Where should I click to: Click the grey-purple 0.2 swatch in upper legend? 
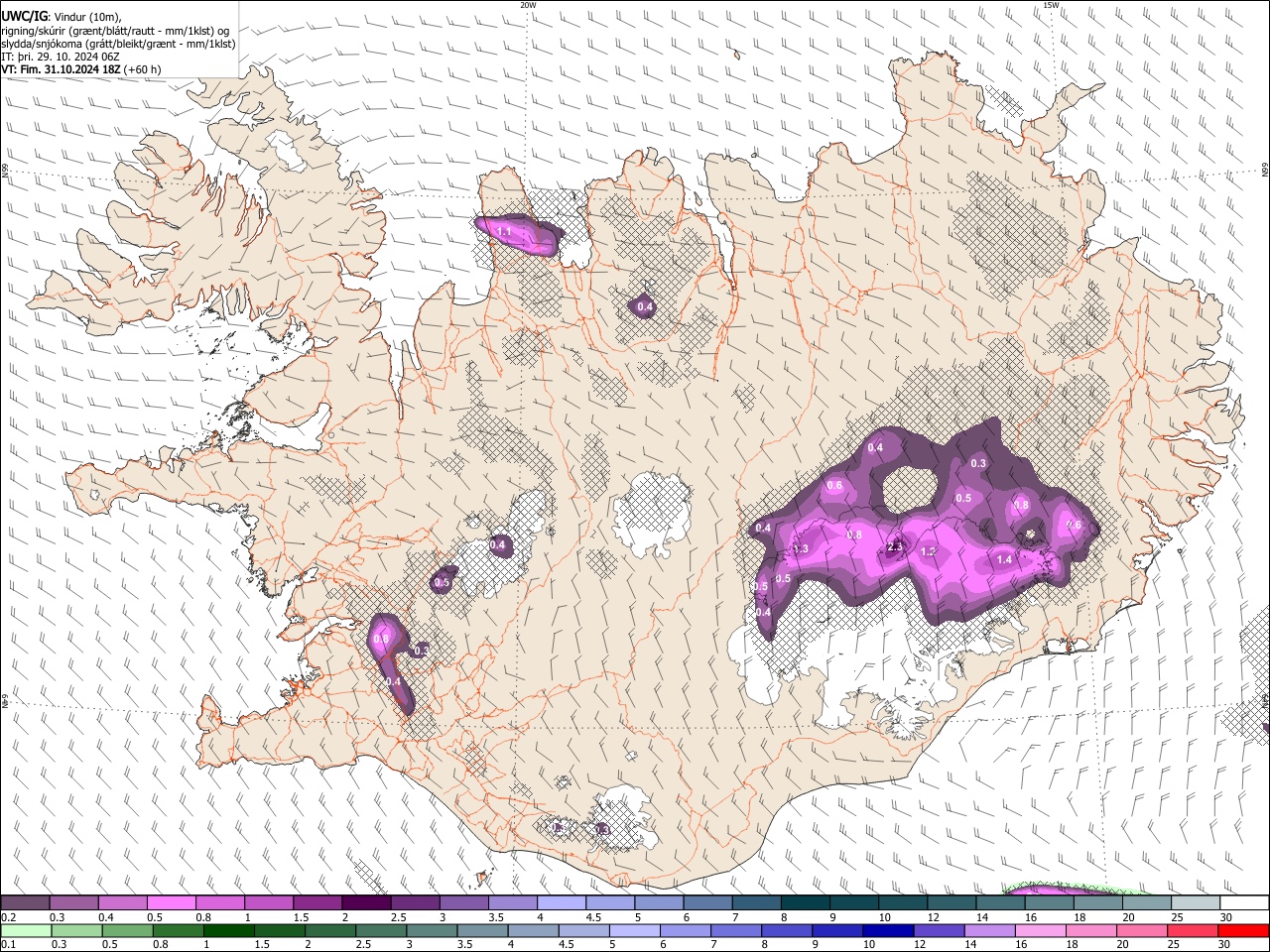coord(25,903)
